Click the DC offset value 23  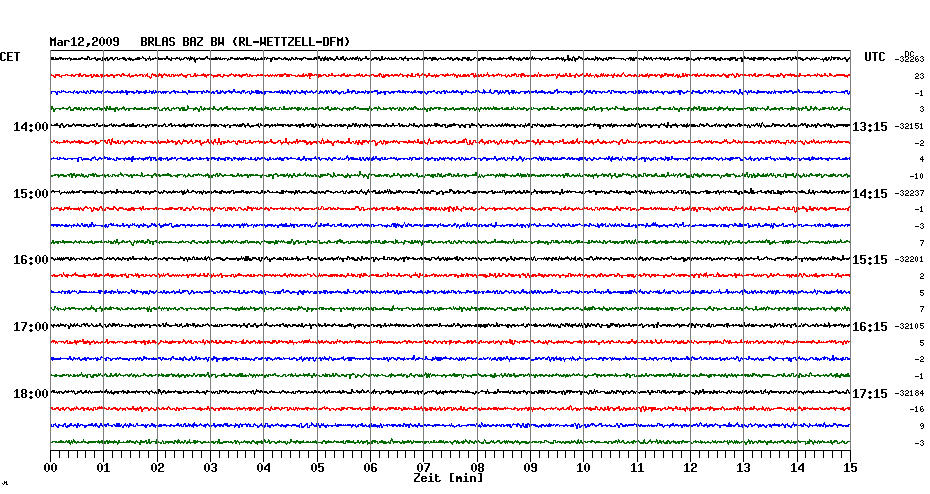918,76
